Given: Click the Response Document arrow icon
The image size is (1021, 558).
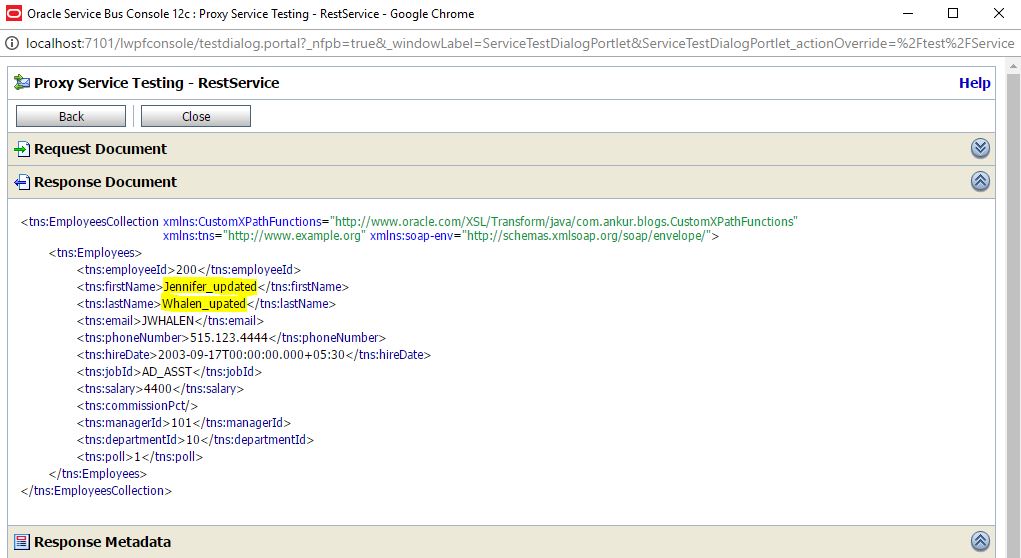Looking at the screenshot, I should pyautogui.click(x=22, y=182).
